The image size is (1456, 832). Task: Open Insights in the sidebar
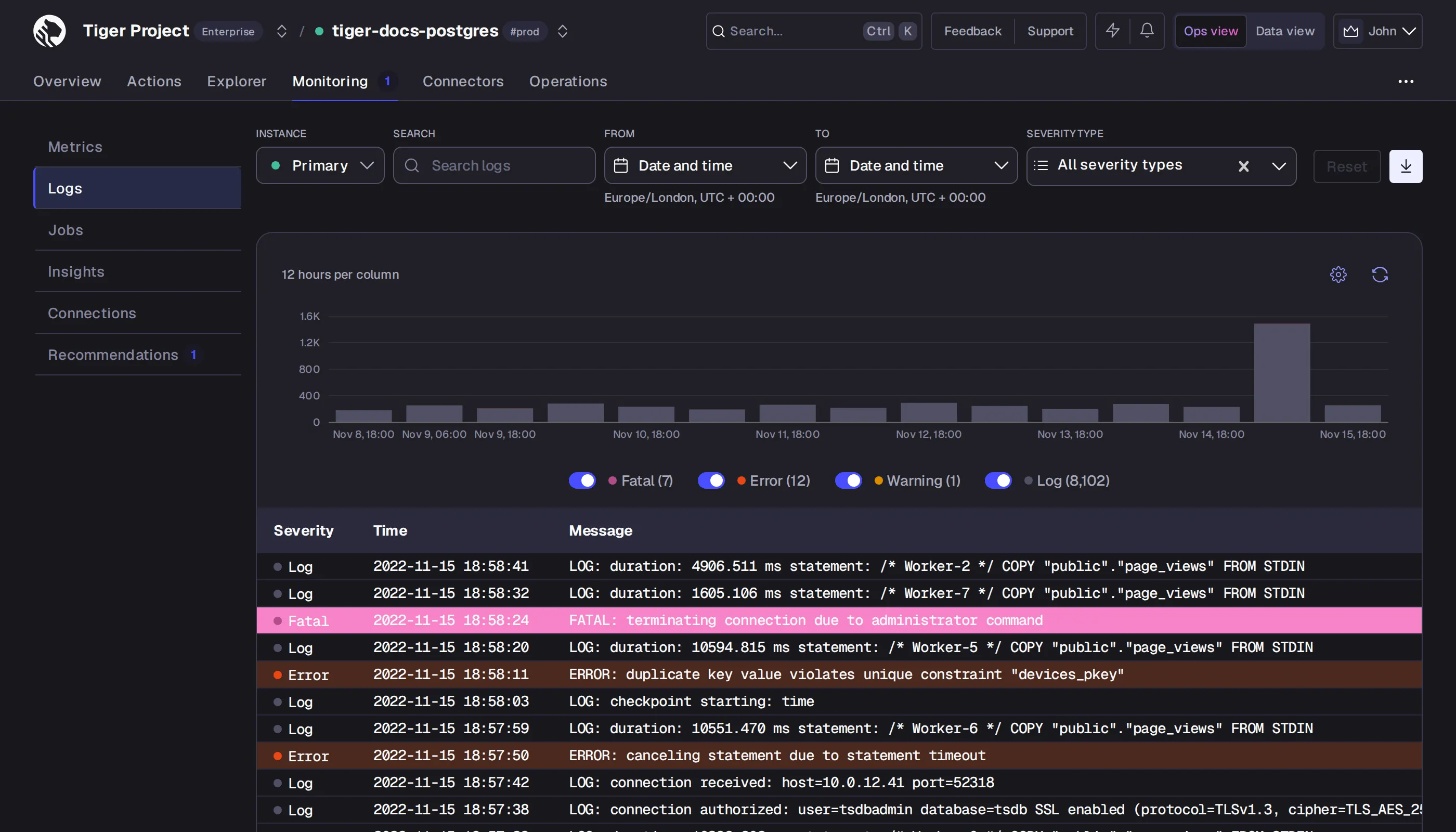tap(138, 271)
